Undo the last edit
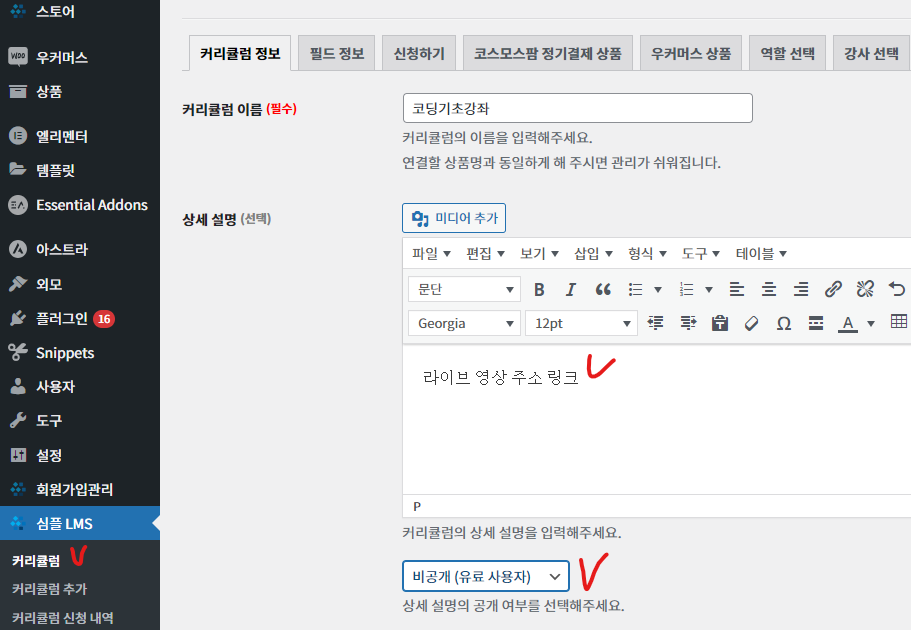The width and height of the screenshot is (911, 630). (897, 289)
